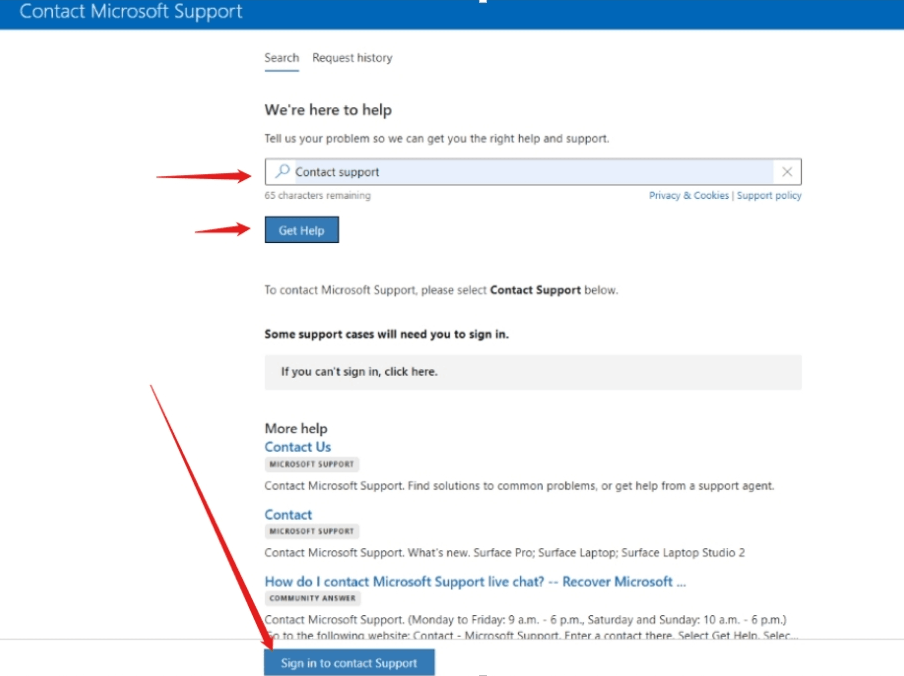Image resolution: width=904 pixels, height=676 pixels.
Task: Click the Get Help button
Action: [302, 230]
